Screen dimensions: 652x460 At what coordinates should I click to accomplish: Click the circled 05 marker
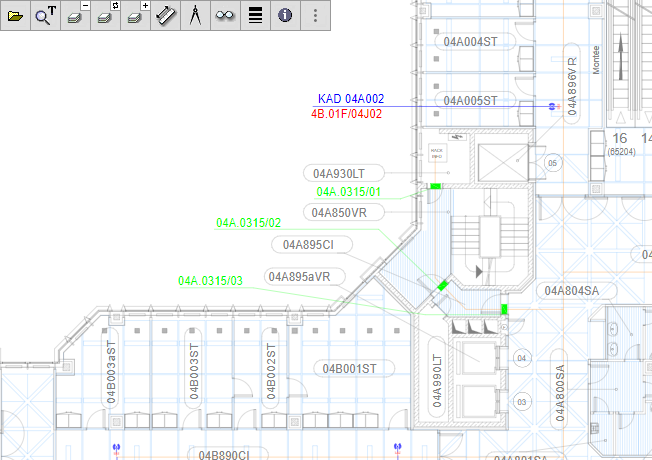[x=553, y=163]
